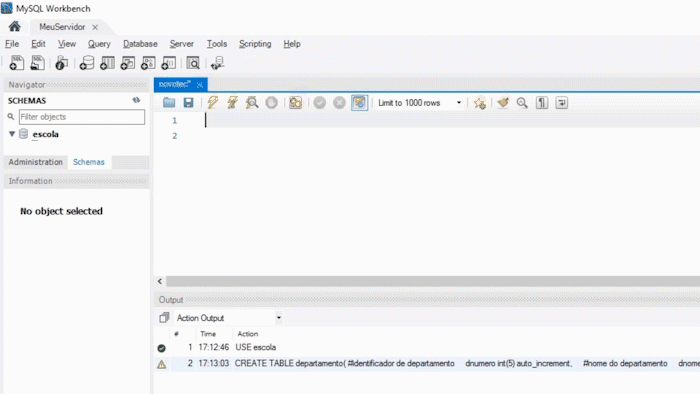Screen dimensions: 700x394
Task: Rollback the transaction X icon
Action: click(x=339, y=103)
